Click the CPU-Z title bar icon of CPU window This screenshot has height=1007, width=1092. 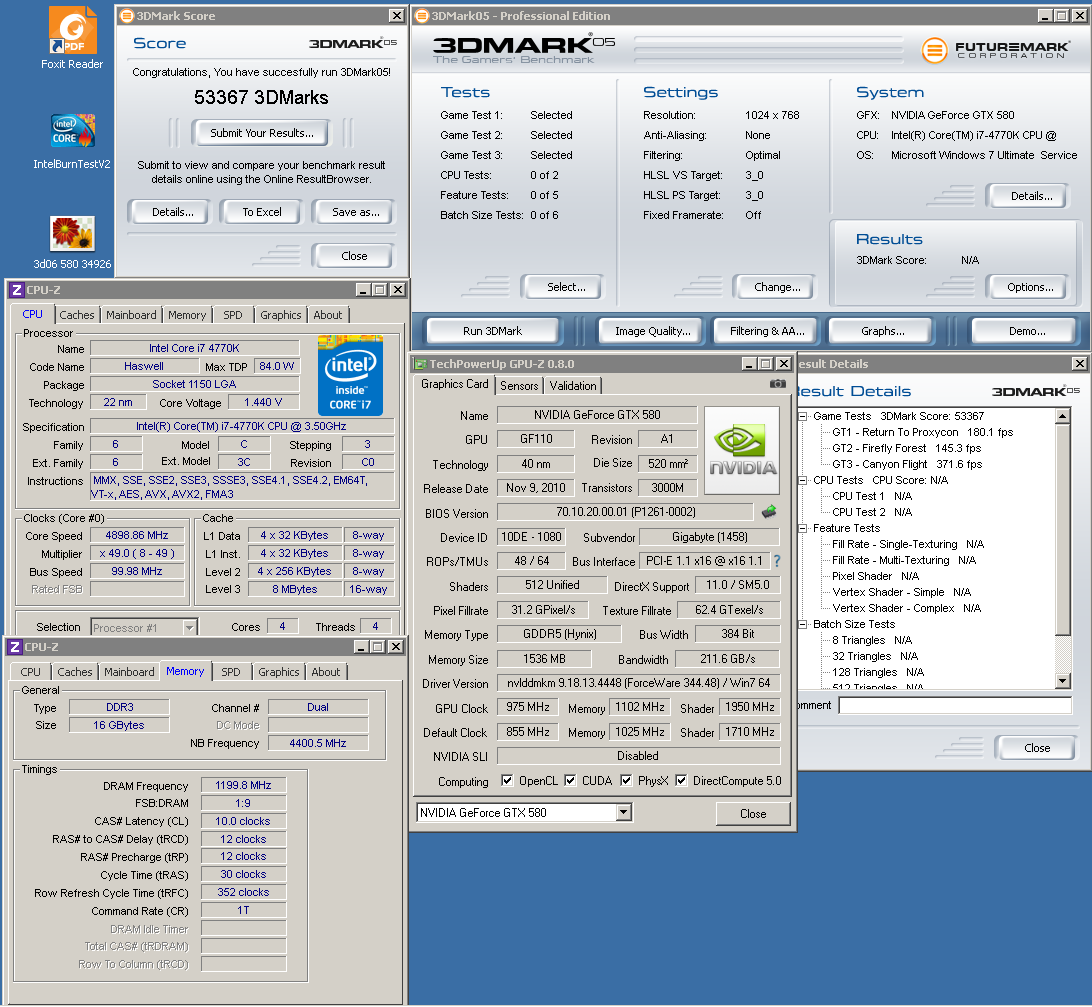(17, 290)
